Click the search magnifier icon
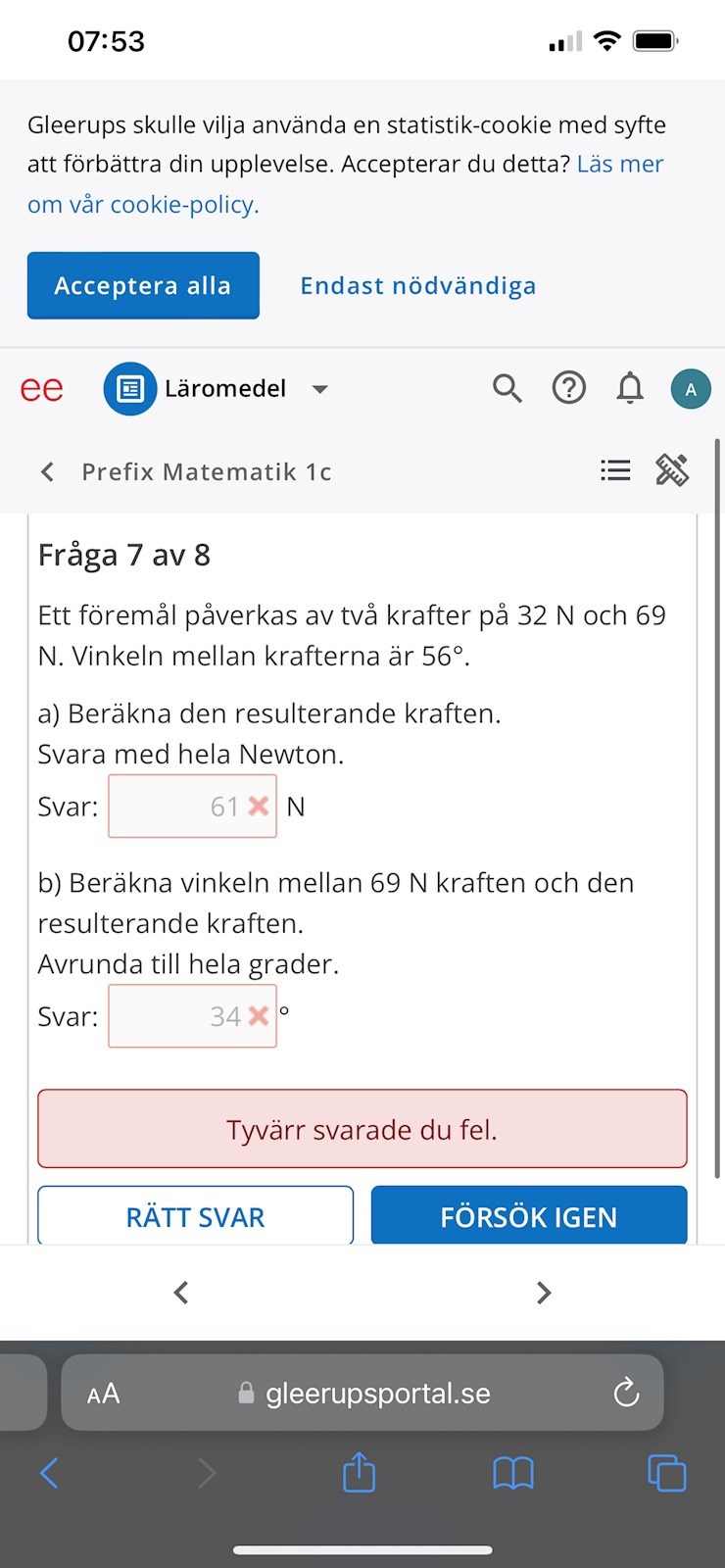The height and width of the screenshot is (1568, 725). 507,389
